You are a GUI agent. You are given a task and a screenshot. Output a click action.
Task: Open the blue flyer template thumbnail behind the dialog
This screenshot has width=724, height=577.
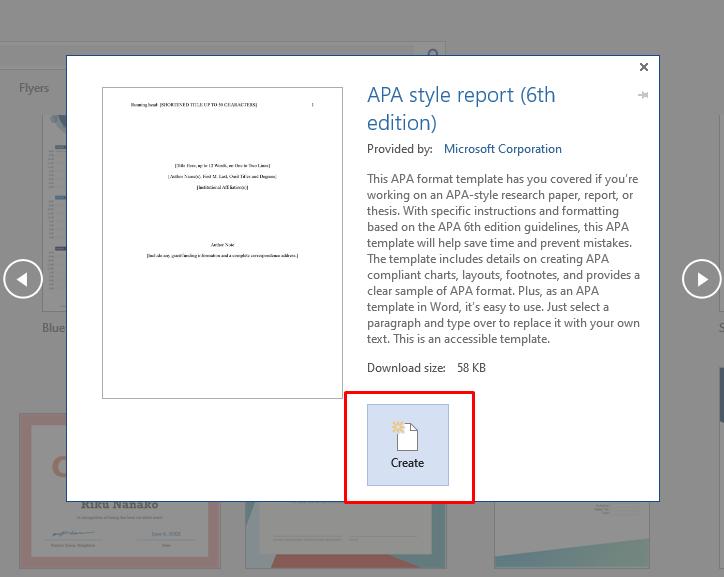[54, 212]
